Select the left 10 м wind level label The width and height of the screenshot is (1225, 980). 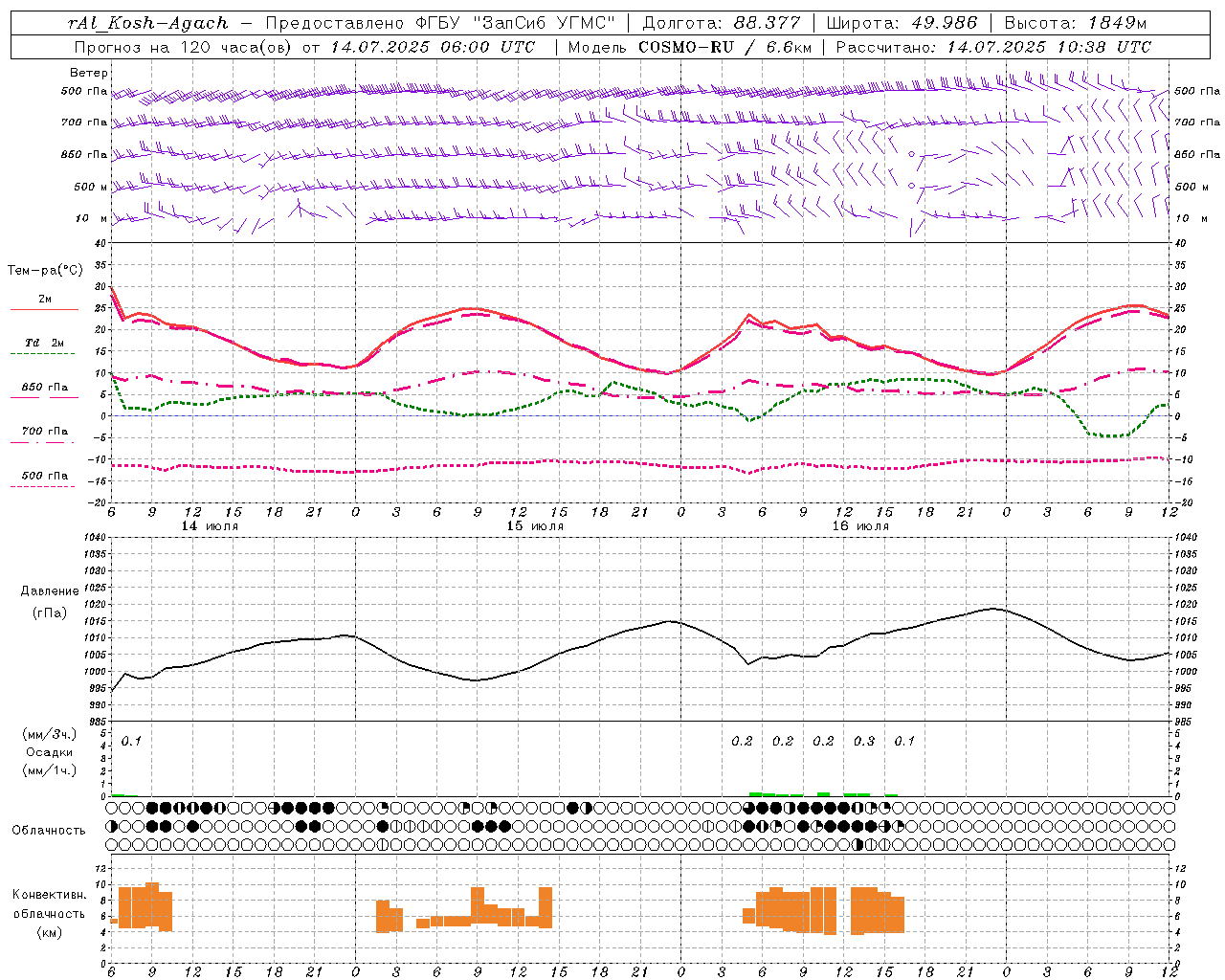point(92,218)
